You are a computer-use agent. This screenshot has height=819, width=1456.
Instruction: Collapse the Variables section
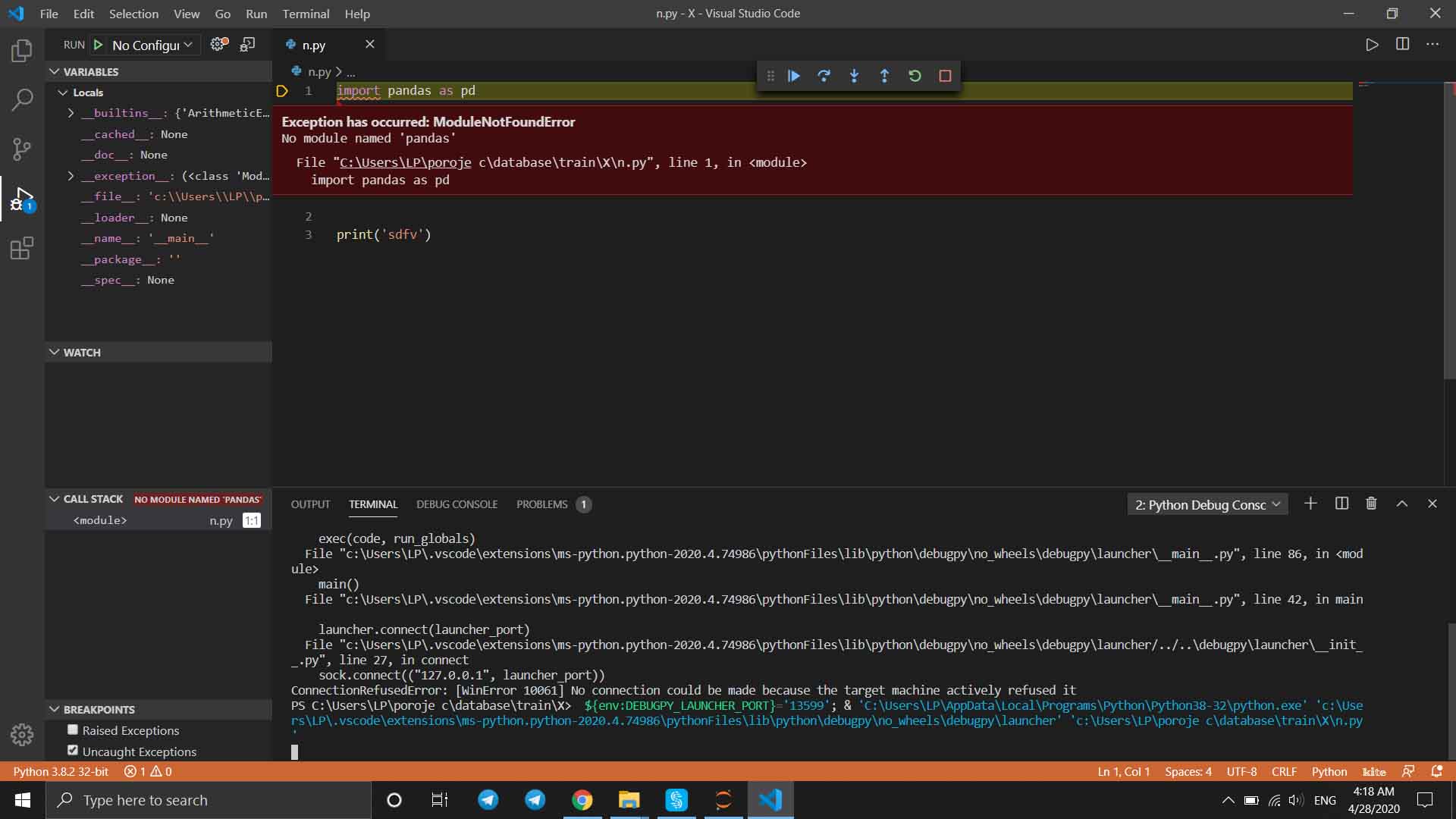coord(55,71)
